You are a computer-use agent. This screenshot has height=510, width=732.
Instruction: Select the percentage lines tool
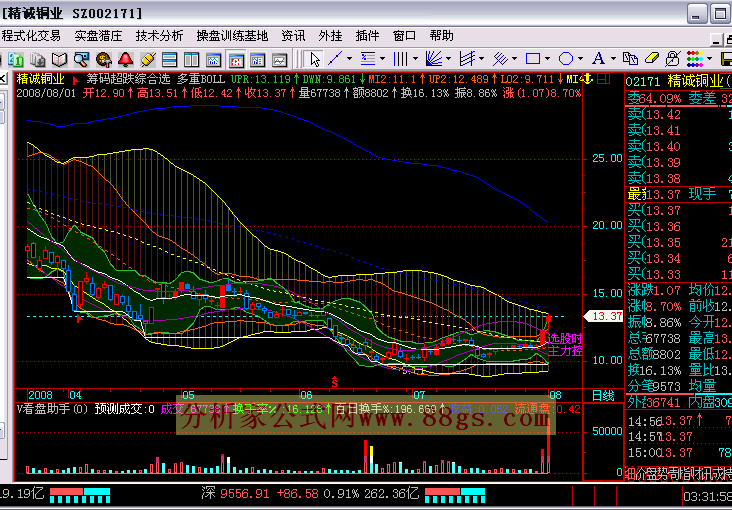click(x=368, y=59)
